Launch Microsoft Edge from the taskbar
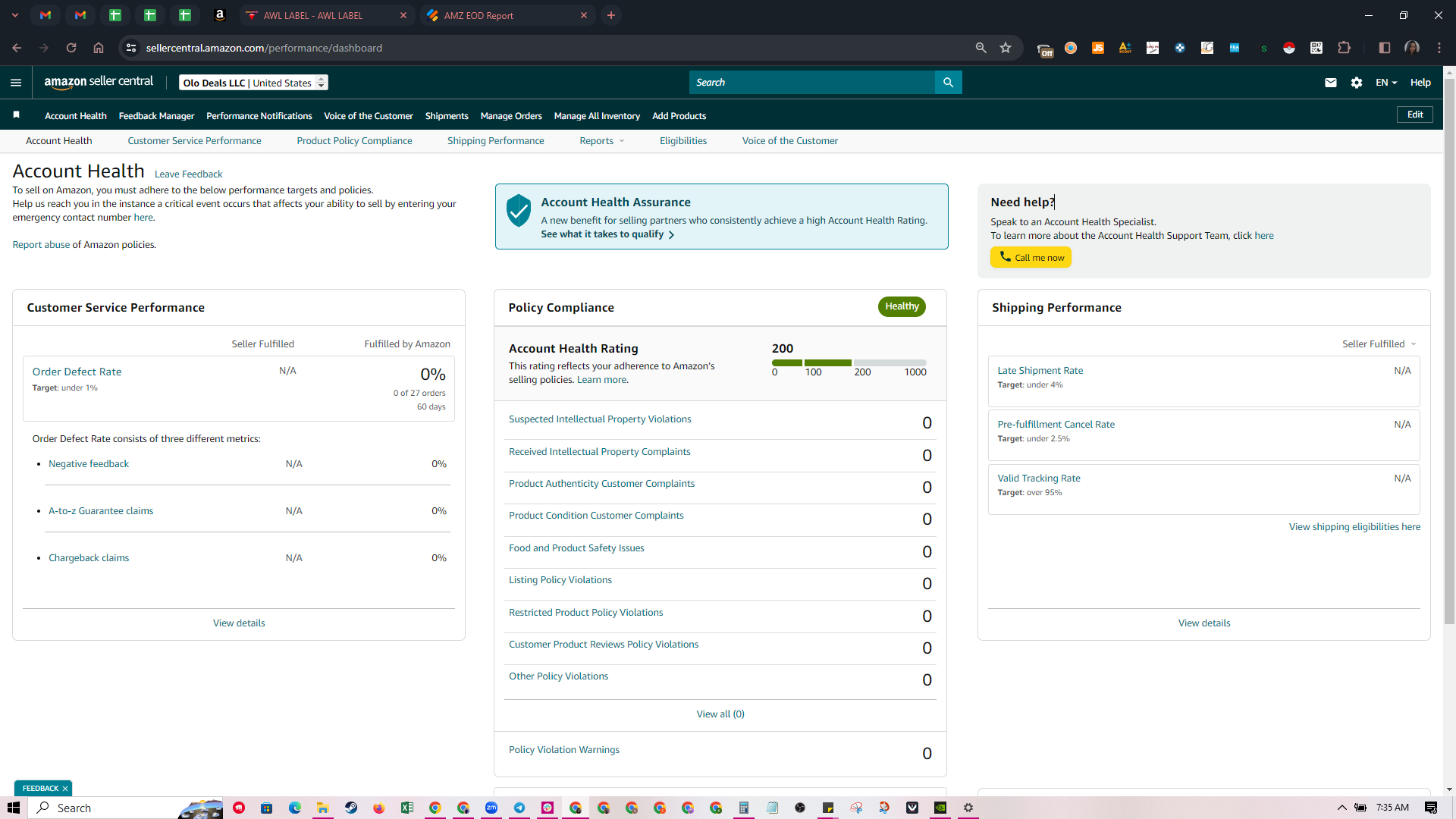This screenshot has height=819, width=1456. [x=295, y=808]
